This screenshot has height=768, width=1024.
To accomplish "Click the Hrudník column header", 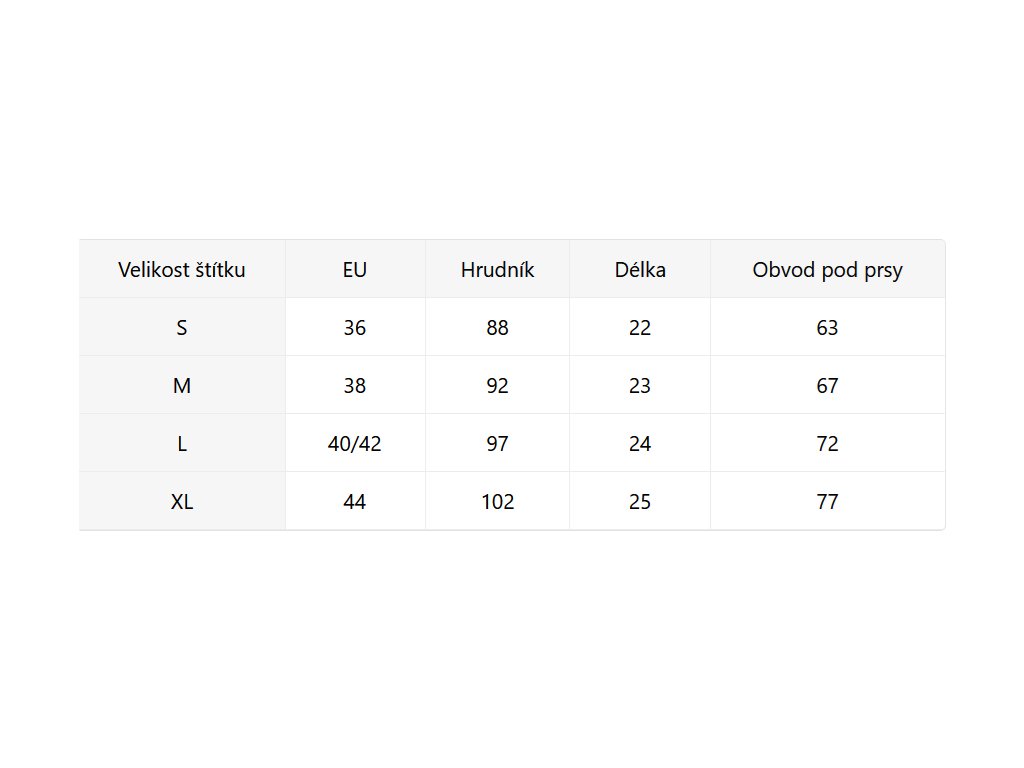I will click(497, 269).
